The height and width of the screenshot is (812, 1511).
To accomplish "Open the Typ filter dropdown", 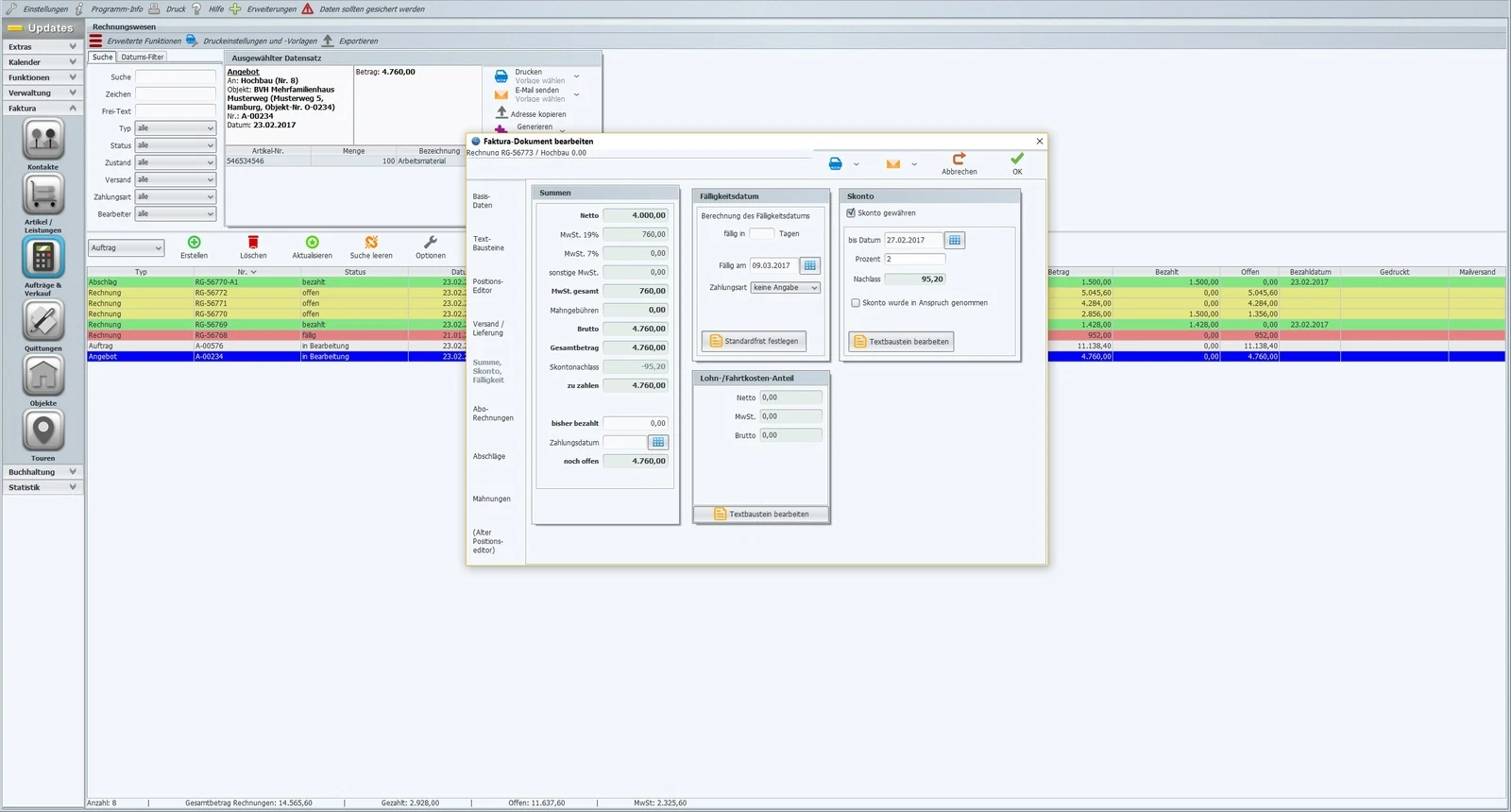I will (176, 128).
